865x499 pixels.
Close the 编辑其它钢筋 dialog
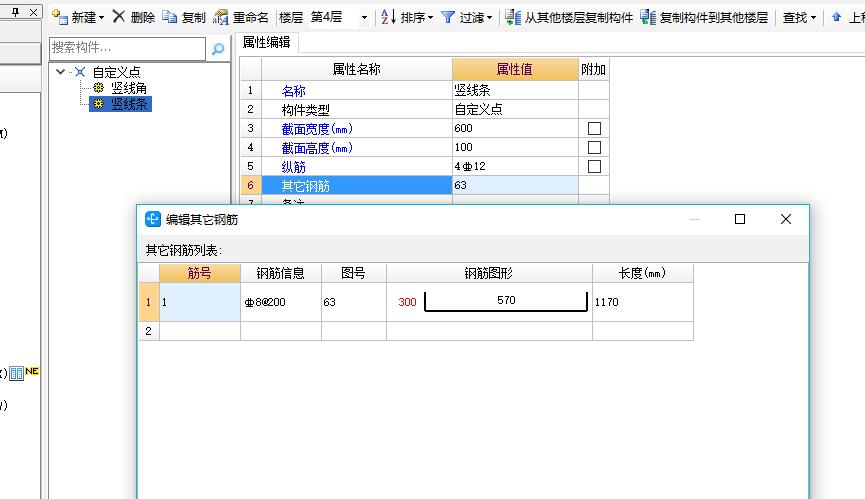pos(786,219)
